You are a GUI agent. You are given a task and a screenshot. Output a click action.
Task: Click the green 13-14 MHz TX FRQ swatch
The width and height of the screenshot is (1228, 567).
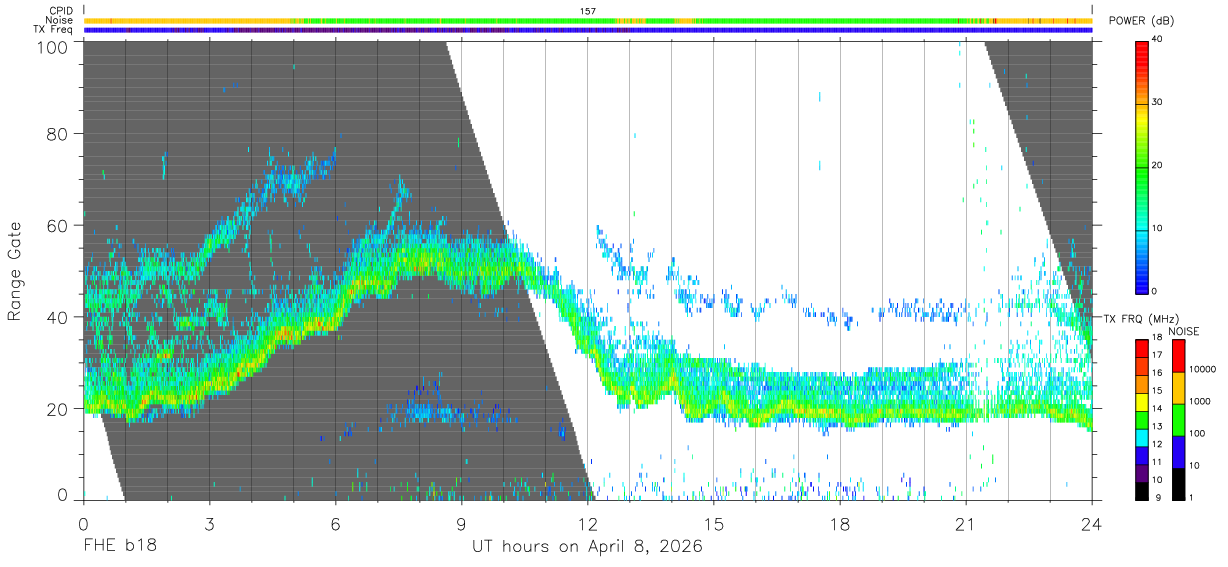[x=1143, y=419]
